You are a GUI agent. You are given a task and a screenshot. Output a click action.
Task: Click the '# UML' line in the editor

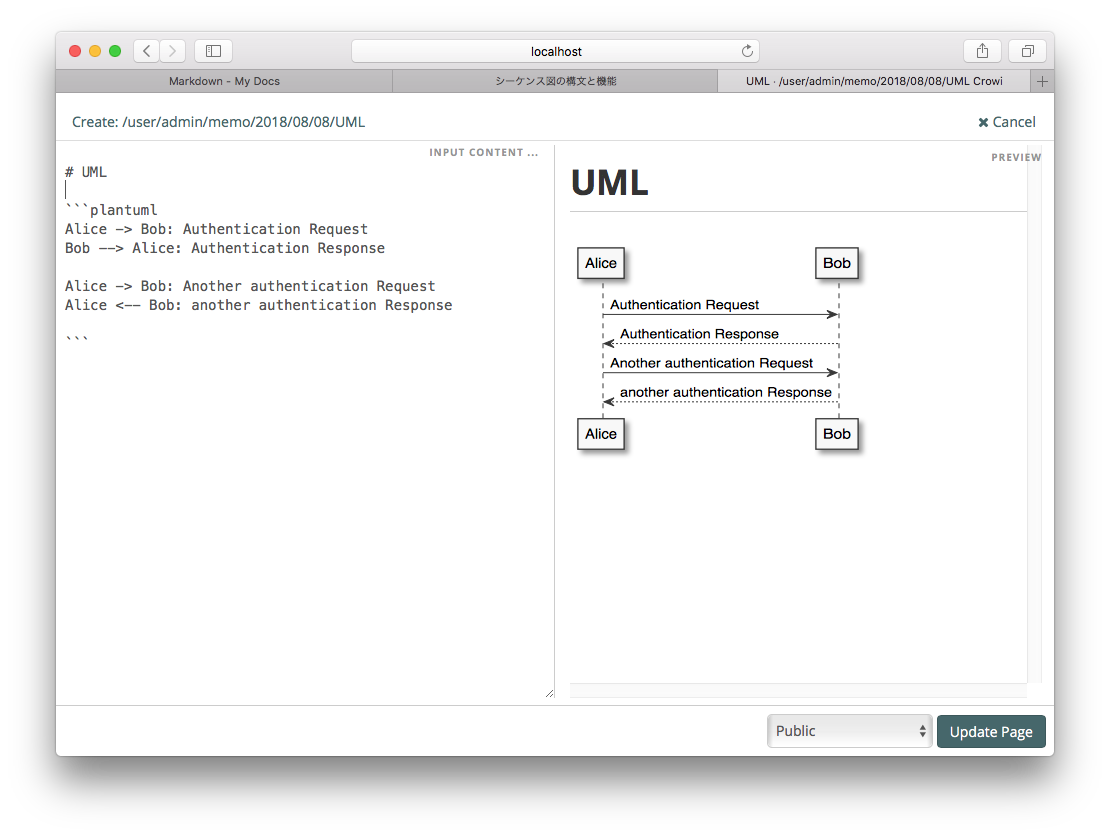point(86,172)
